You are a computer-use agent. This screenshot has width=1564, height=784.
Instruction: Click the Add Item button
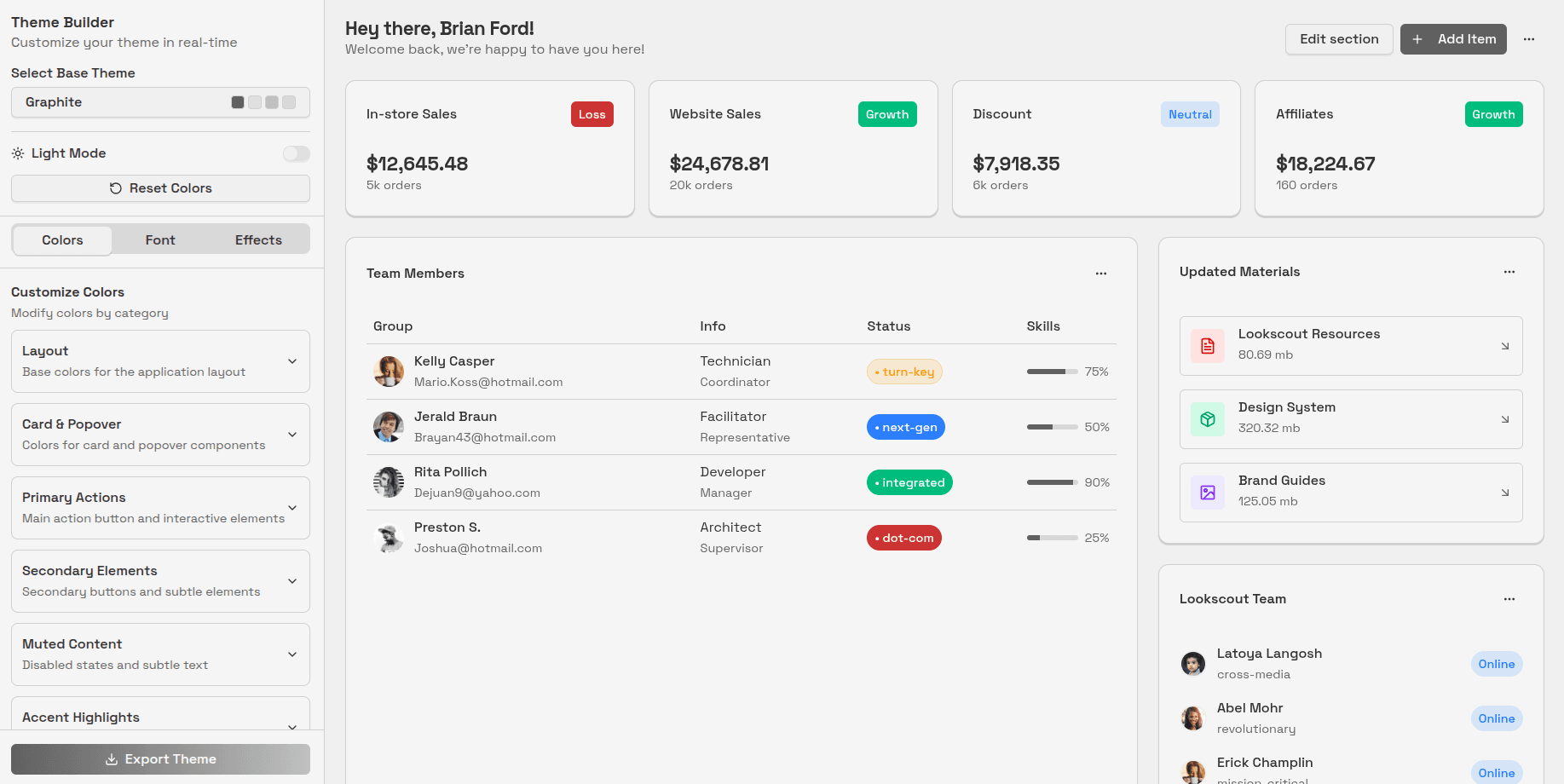(x=1452, y=39)
